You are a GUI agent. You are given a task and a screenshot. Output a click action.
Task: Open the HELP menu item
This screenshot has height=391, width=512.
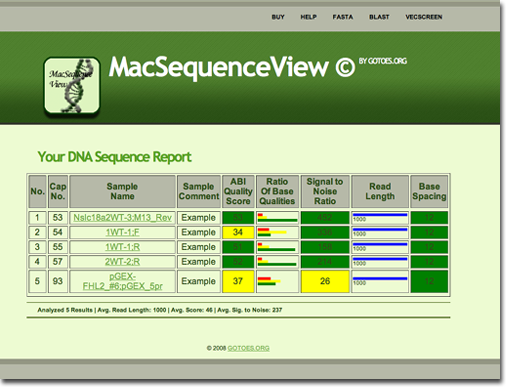pyautogui.click(x=308, y=17)
